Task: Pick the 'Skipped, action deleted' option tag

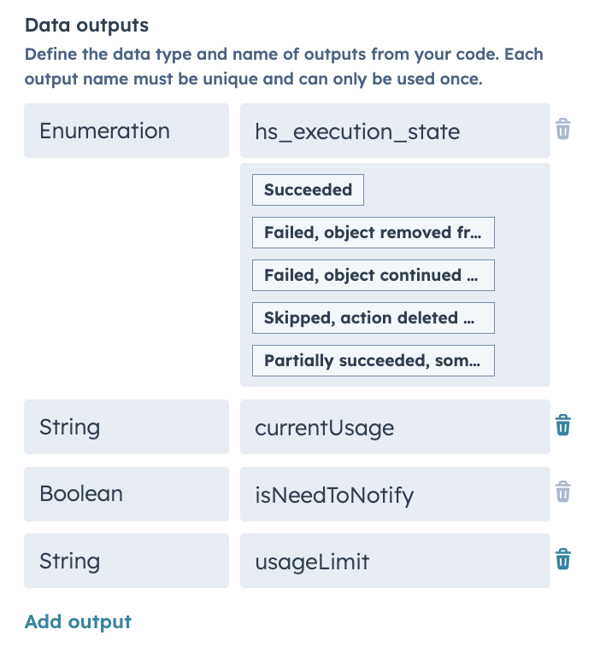Action: pyautogui.click(x=373, y=318)
